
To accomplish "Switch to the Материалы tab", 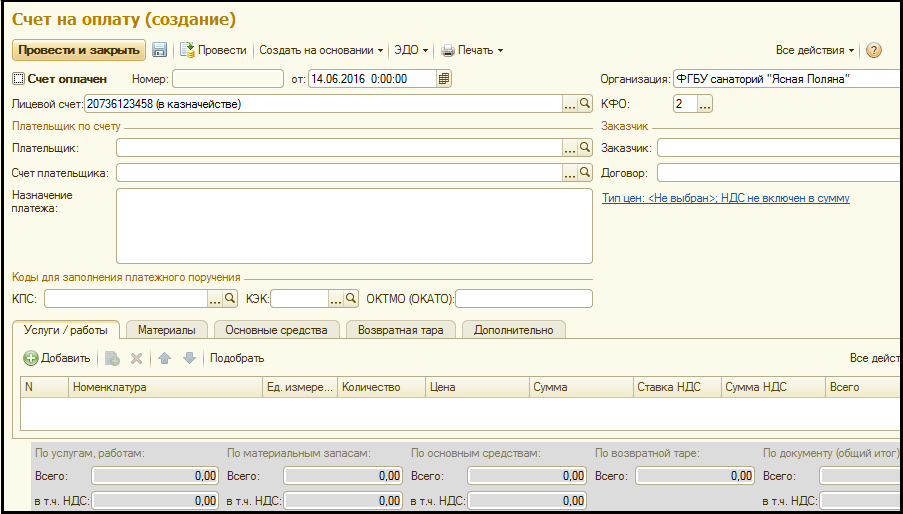I will (x=166, y=329).
